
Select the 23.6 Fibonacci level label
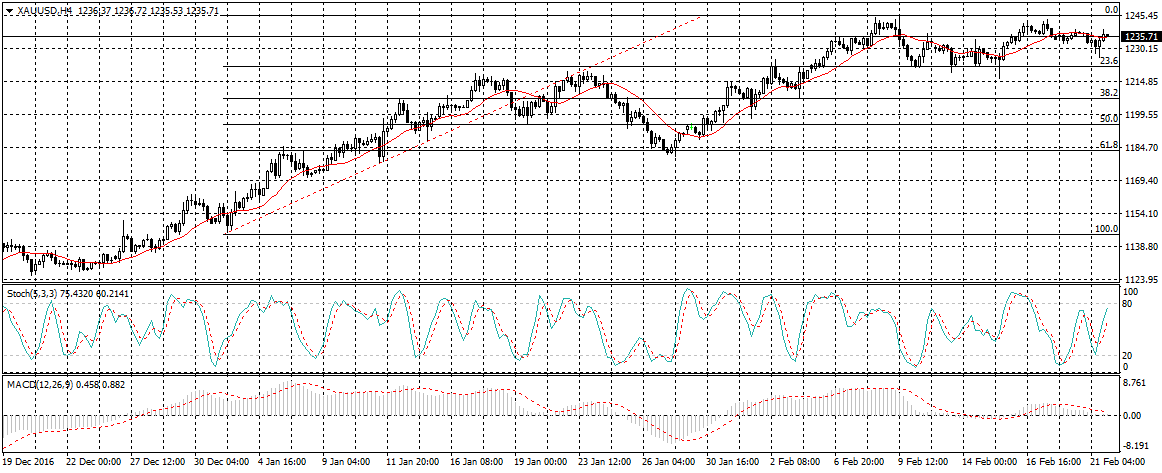(x=1108, y=61)
